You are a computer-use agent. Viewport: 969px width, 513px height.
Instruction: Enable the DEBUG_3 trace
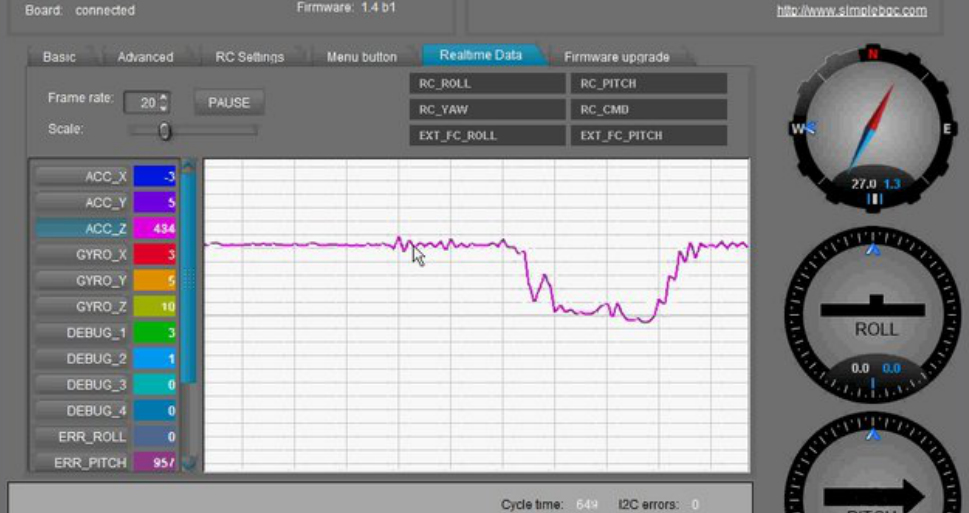point(82,384)
